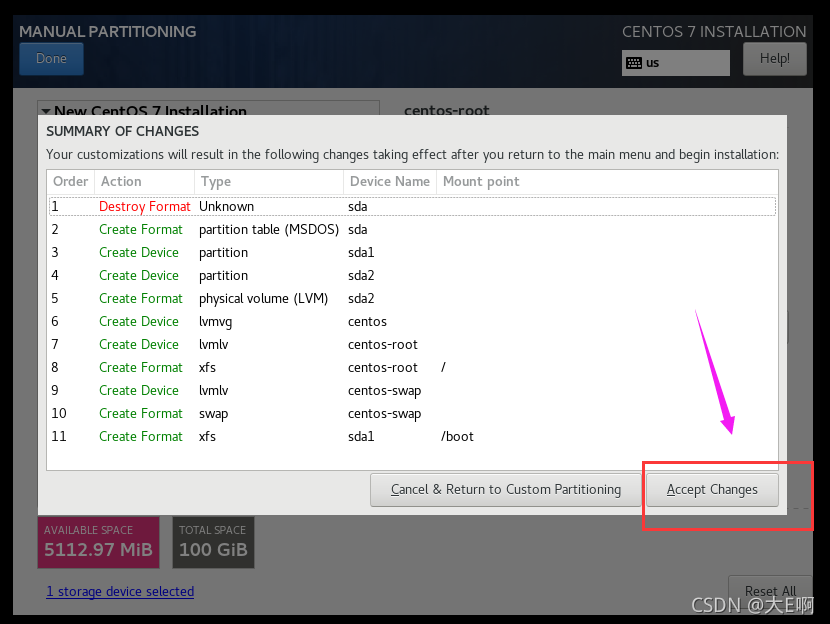The image size is (830, 624).
Task: Click Cancel & Return to Custom Partitioning
Action: [x=504, y=489]
